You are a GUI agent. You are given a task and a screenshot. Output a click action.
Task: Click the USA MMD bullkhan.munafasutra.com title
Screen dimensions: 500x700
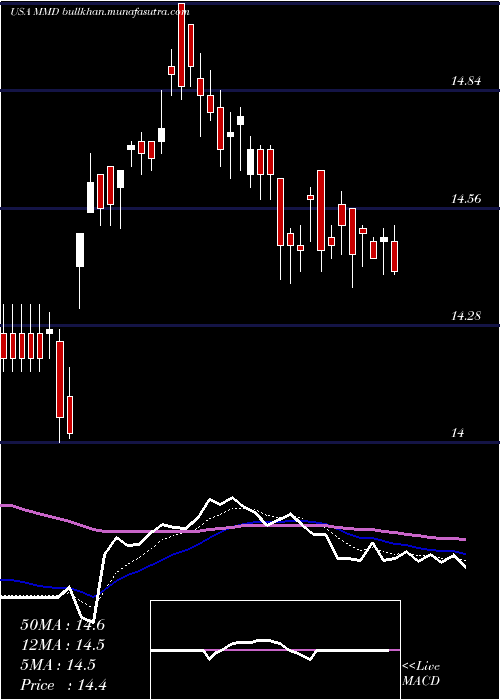(x=100, y=12)
